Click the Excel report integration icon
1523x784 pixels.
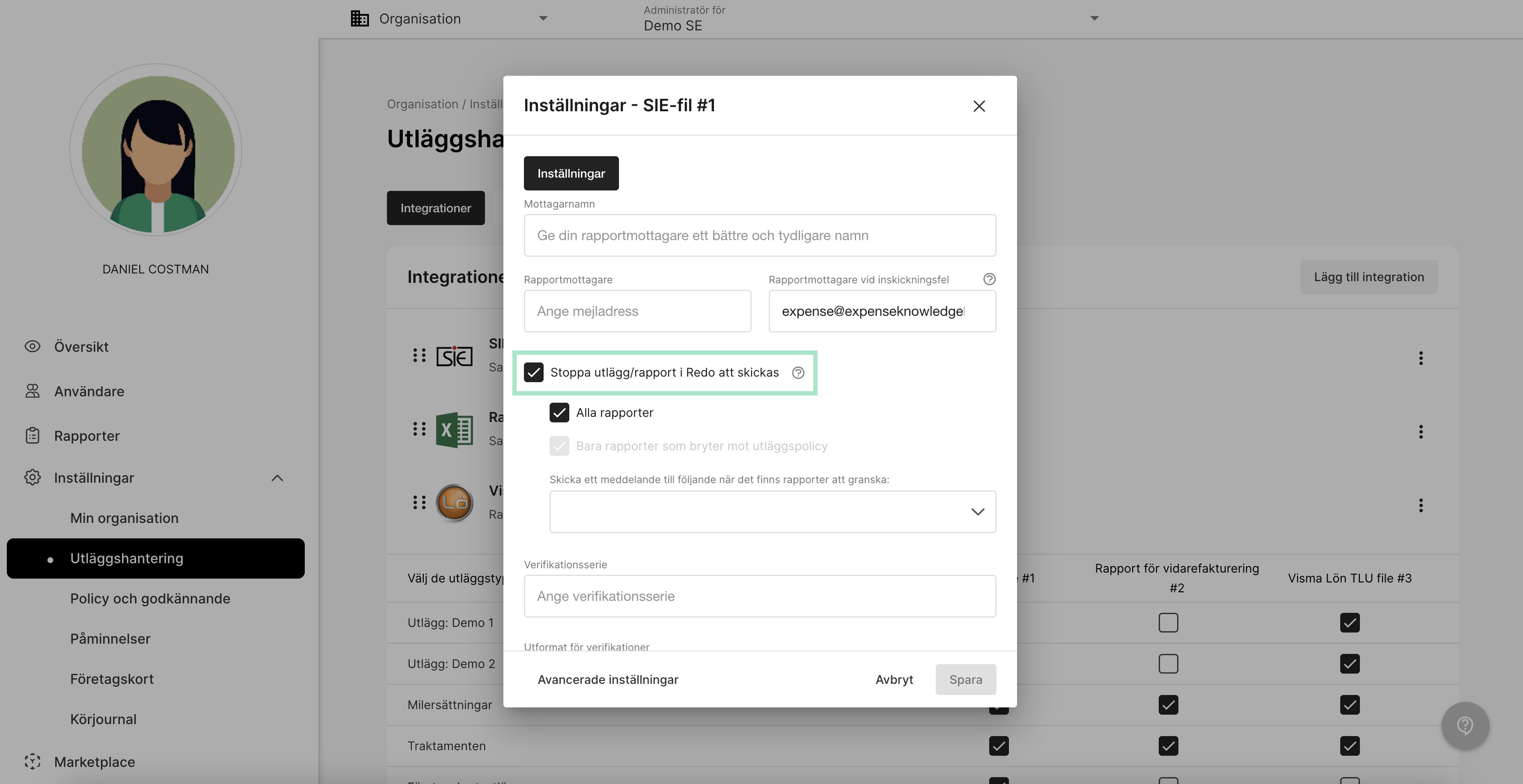pyautogui.click(x=454, y=430)
